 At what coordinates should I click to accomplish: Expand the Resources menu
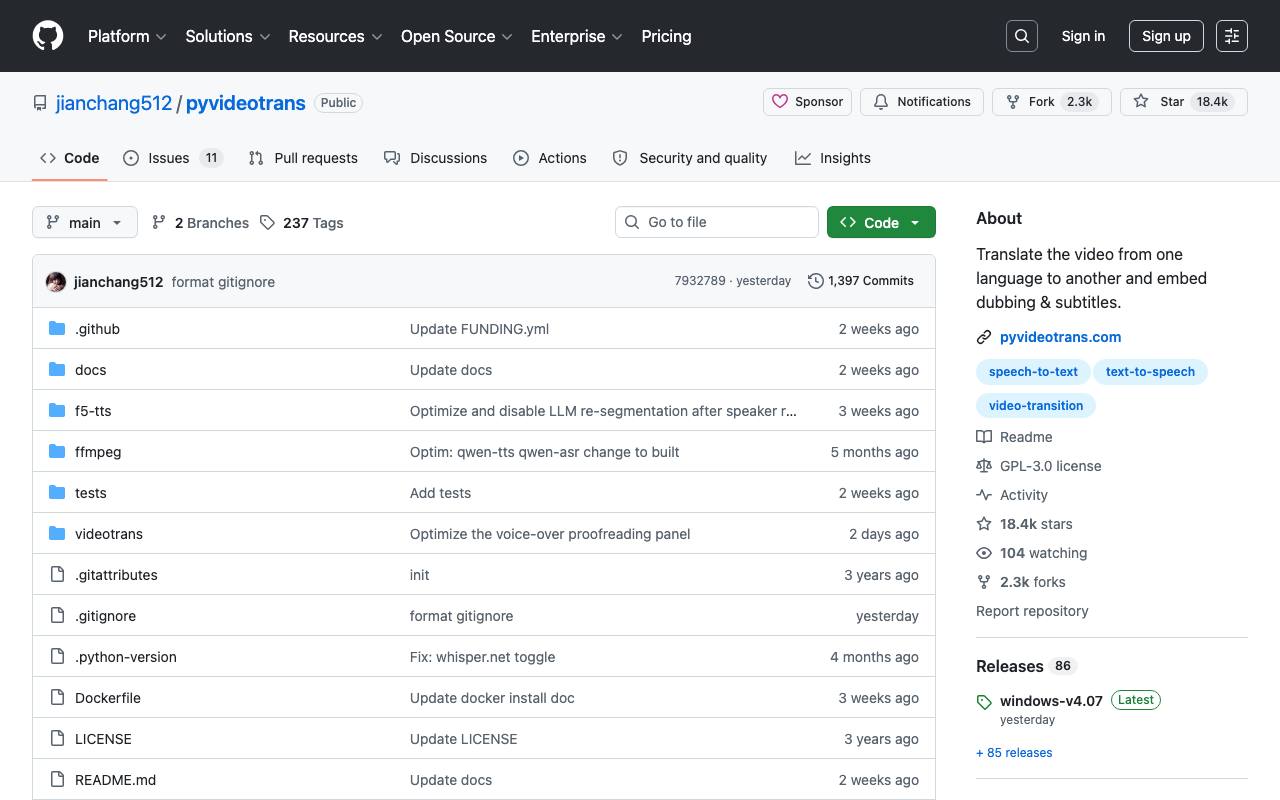pos(335,36)
